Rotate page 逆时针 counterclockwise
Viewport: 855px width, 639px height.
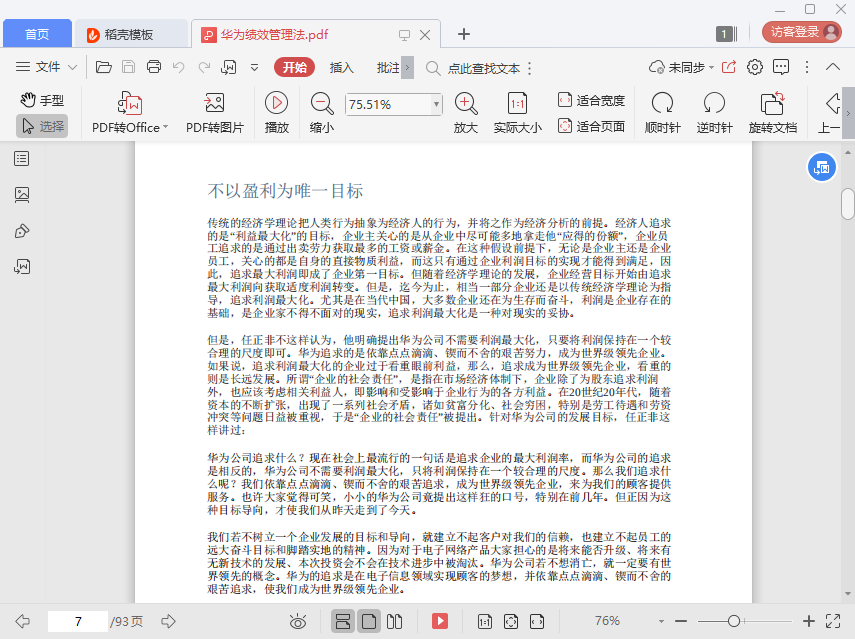pos(714,113)
